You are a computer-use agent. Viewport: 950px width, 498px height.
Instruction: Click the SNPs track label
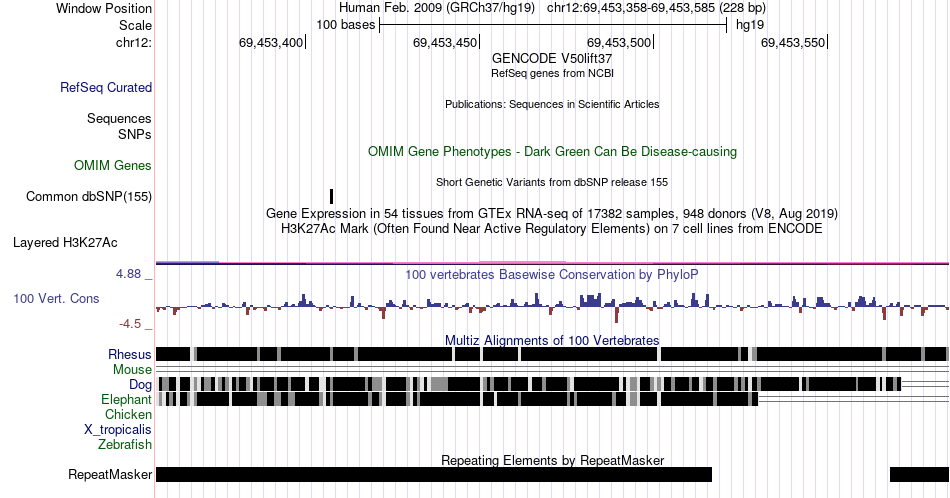(x=135, y=134)
